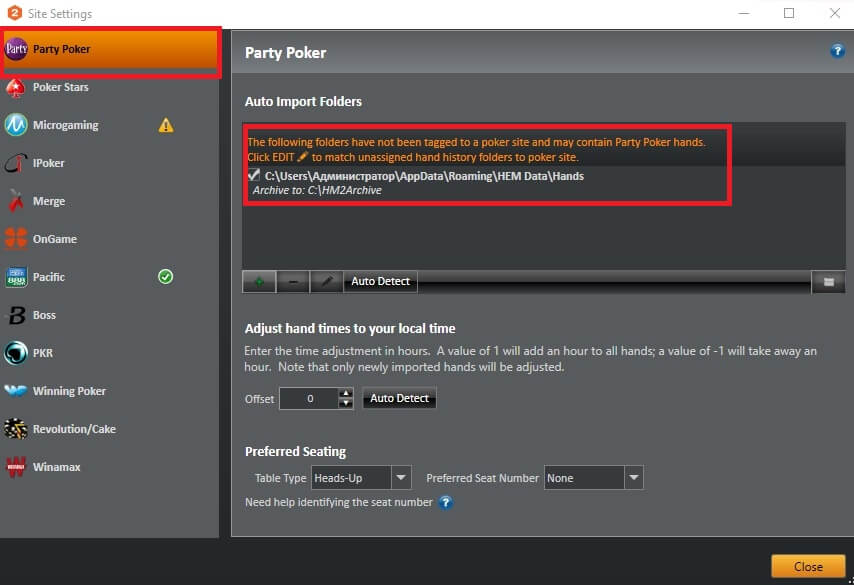Click the Archive to C:\HM2Archive text

click(x=317, y=190)
